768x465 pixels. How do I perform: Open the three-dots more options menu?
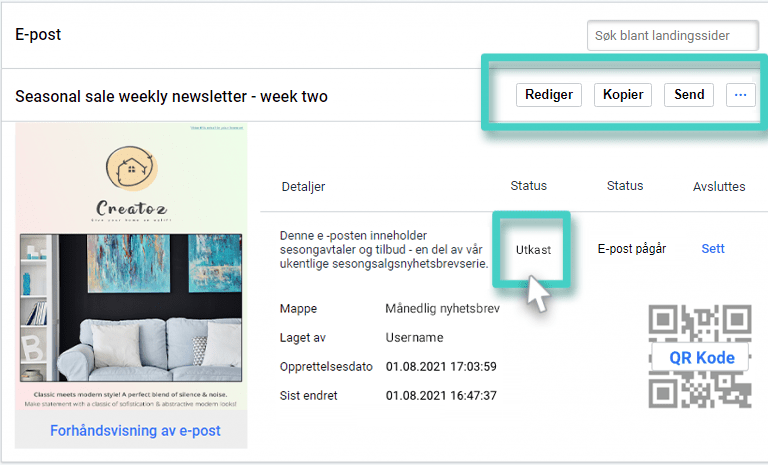(x=741, y=95)
